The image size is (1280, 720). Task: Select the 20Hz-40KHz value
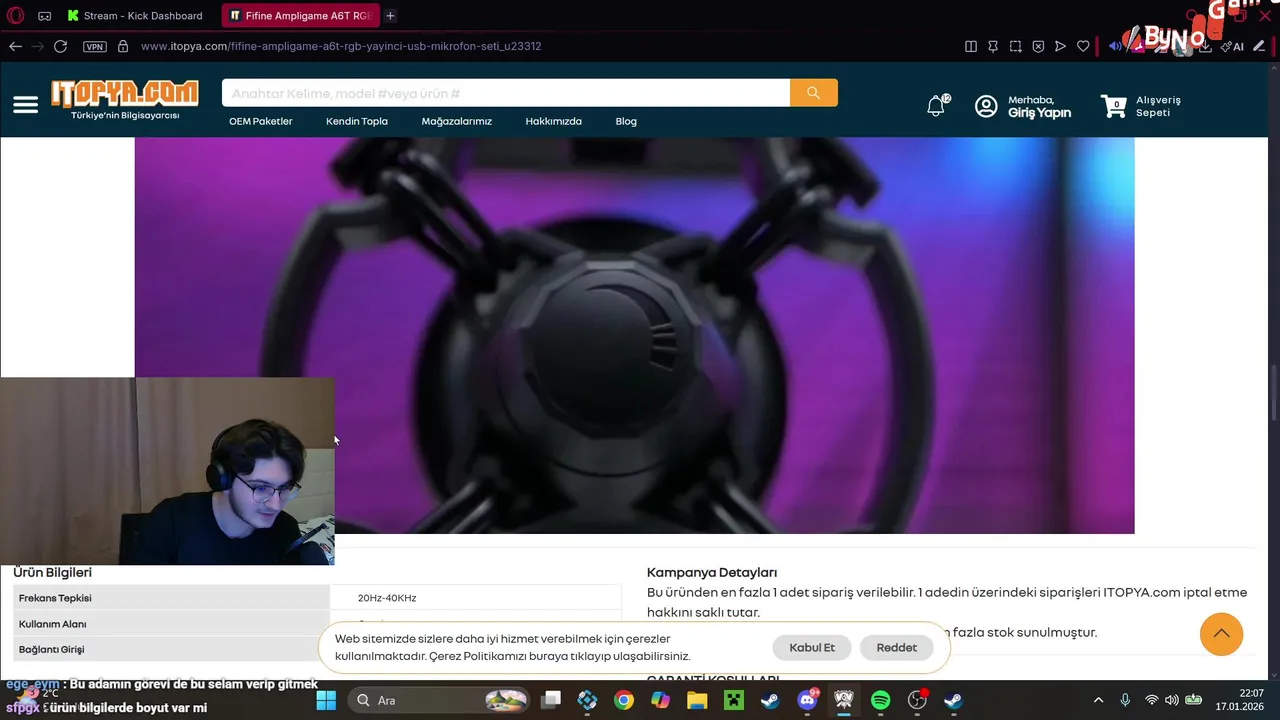click(x=387, y=598)
